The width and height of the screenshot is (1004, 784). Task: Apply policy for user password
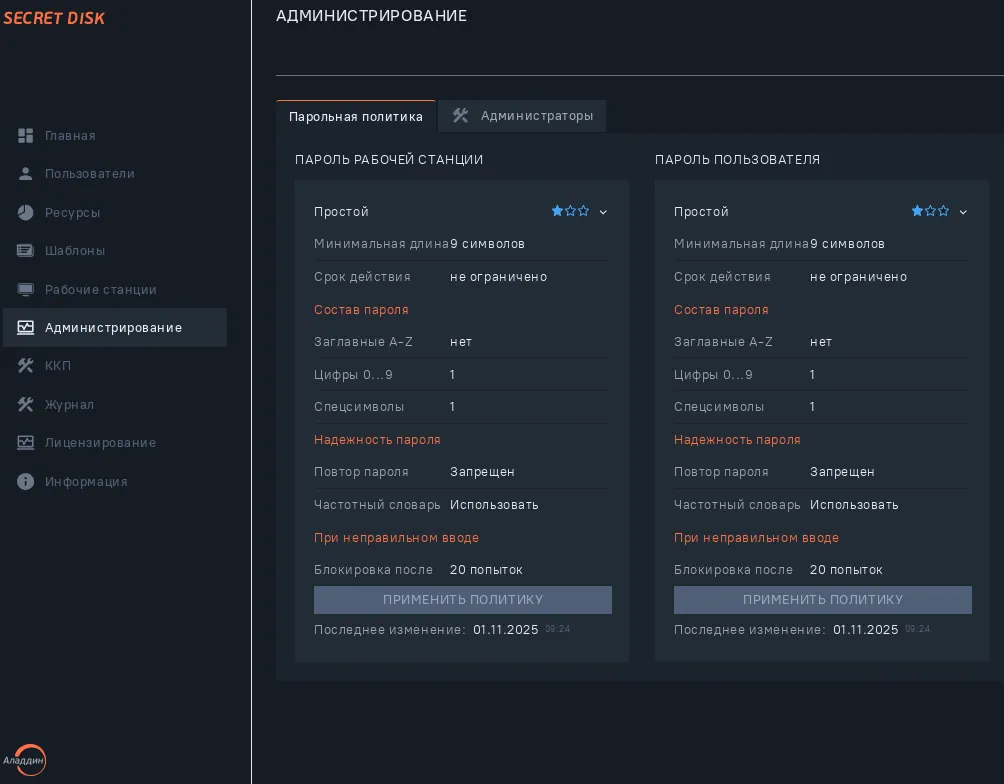[822, 600]
